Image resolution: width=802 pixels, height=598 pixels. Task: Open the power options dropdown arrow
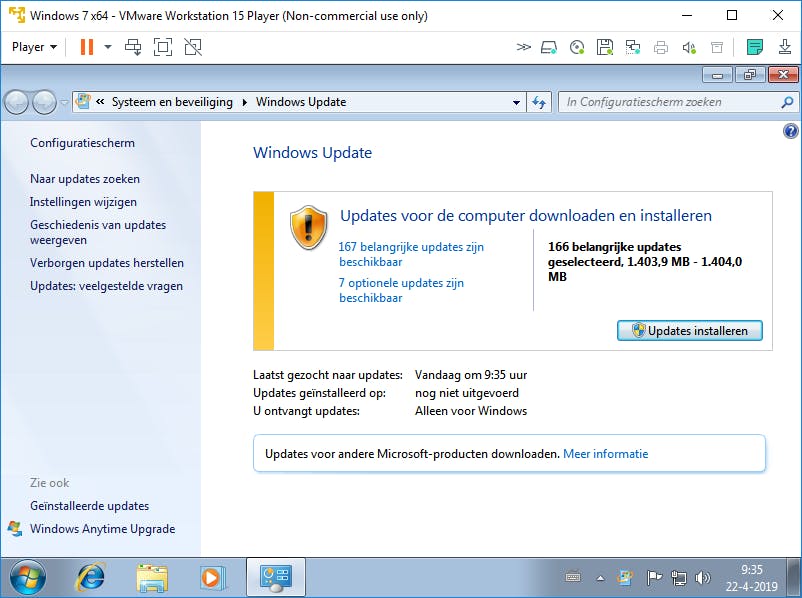(x=108, y=47)
